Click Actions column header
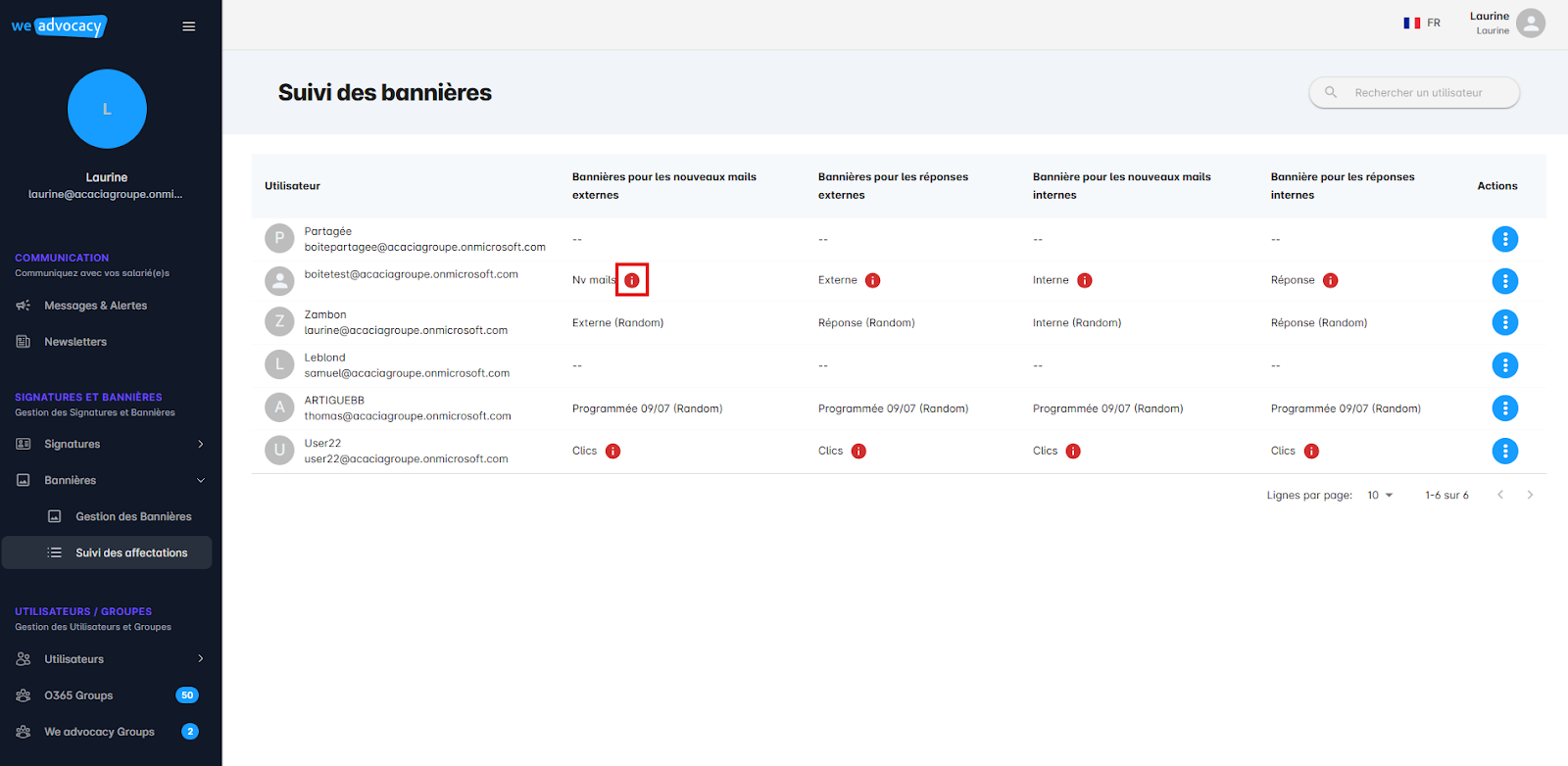Viewport: 1568px width, 766px height. [x=1497, y=186]
